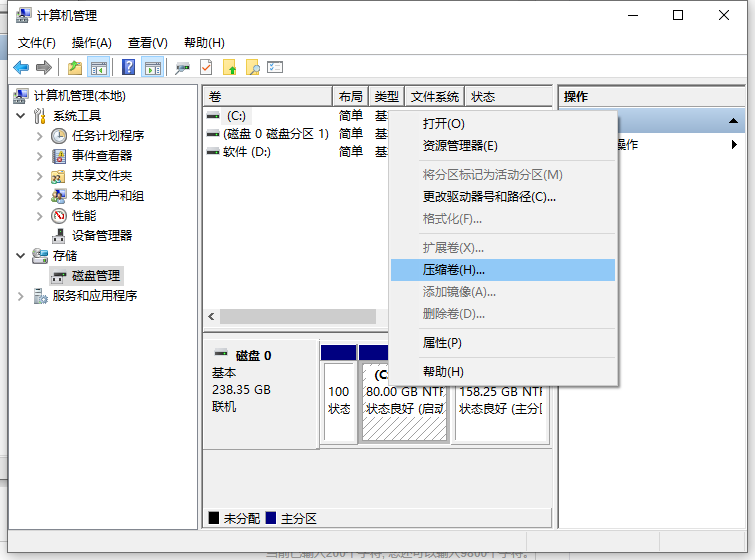Select 磁盘管理 in the tree
This screenshot has height=560, width=755.
(x=95, y=276)
